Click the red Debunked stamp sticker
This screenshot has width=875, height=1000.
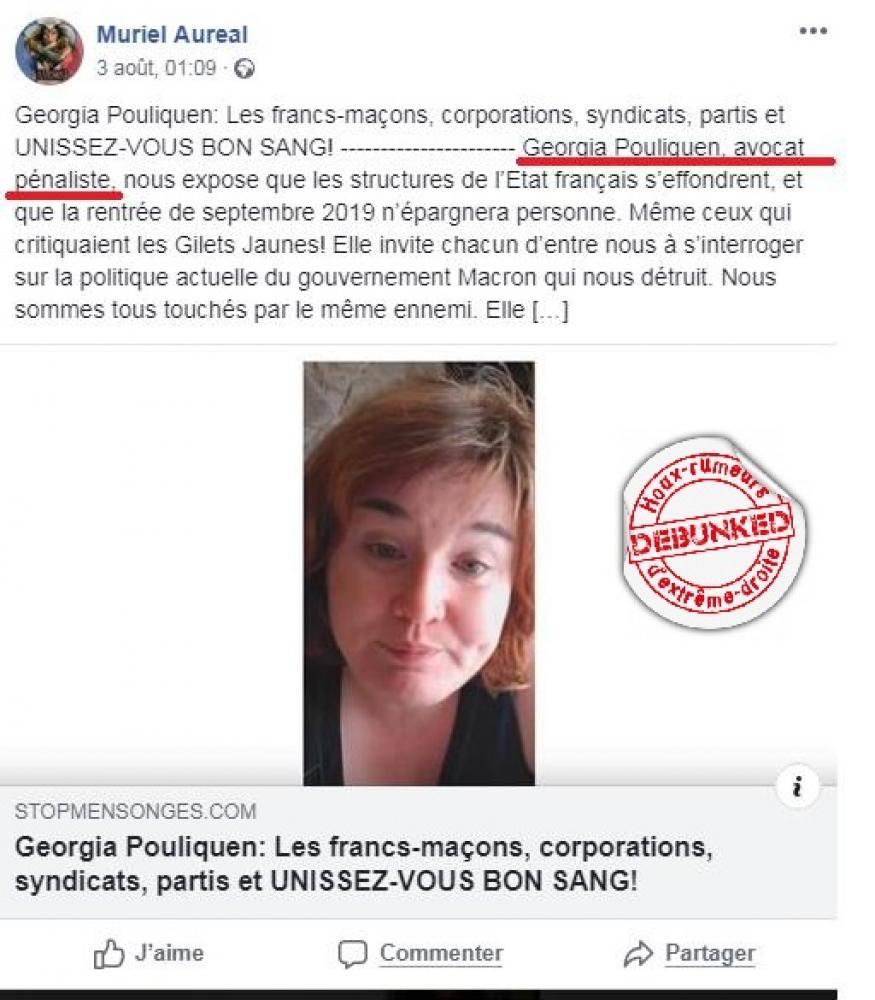[x=713, y=533]
